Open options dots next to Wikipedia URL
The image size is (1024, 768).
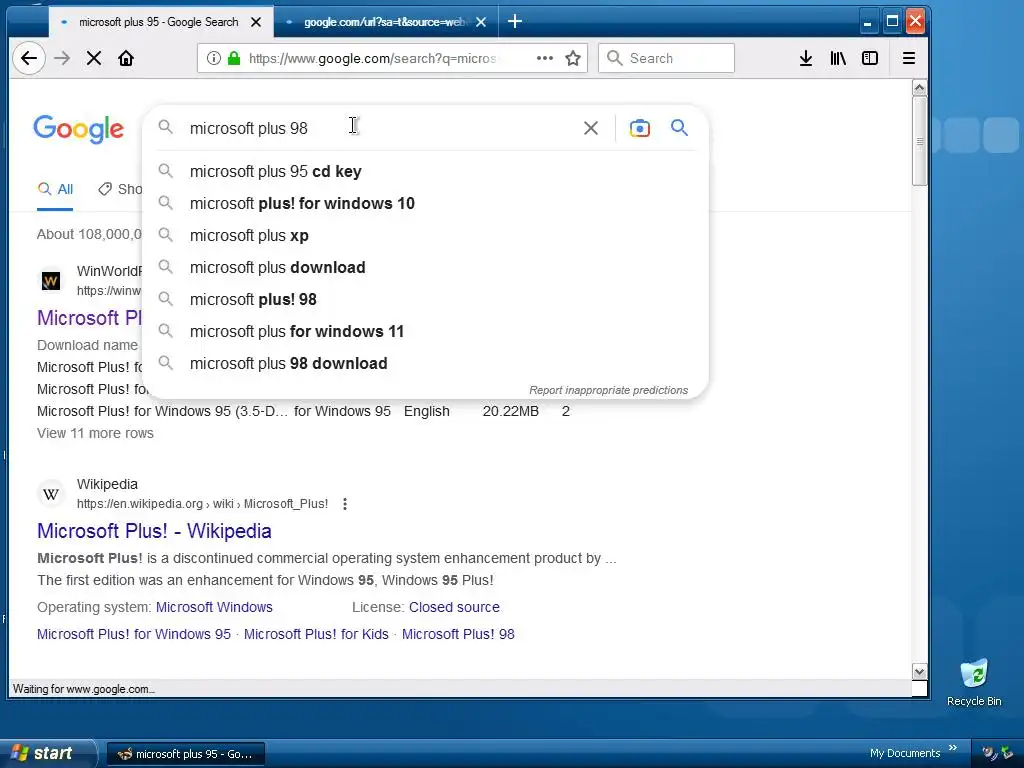(345, 504)
